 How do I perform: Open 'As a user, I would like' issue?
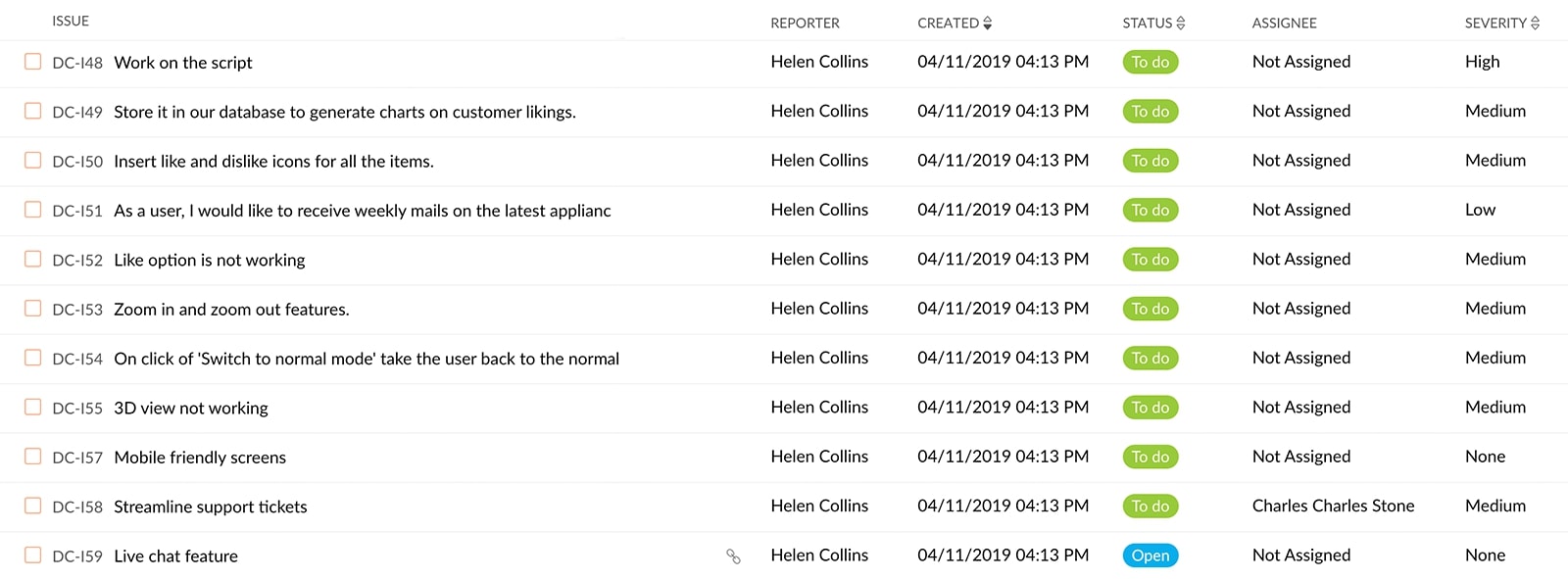pos(363,211)
